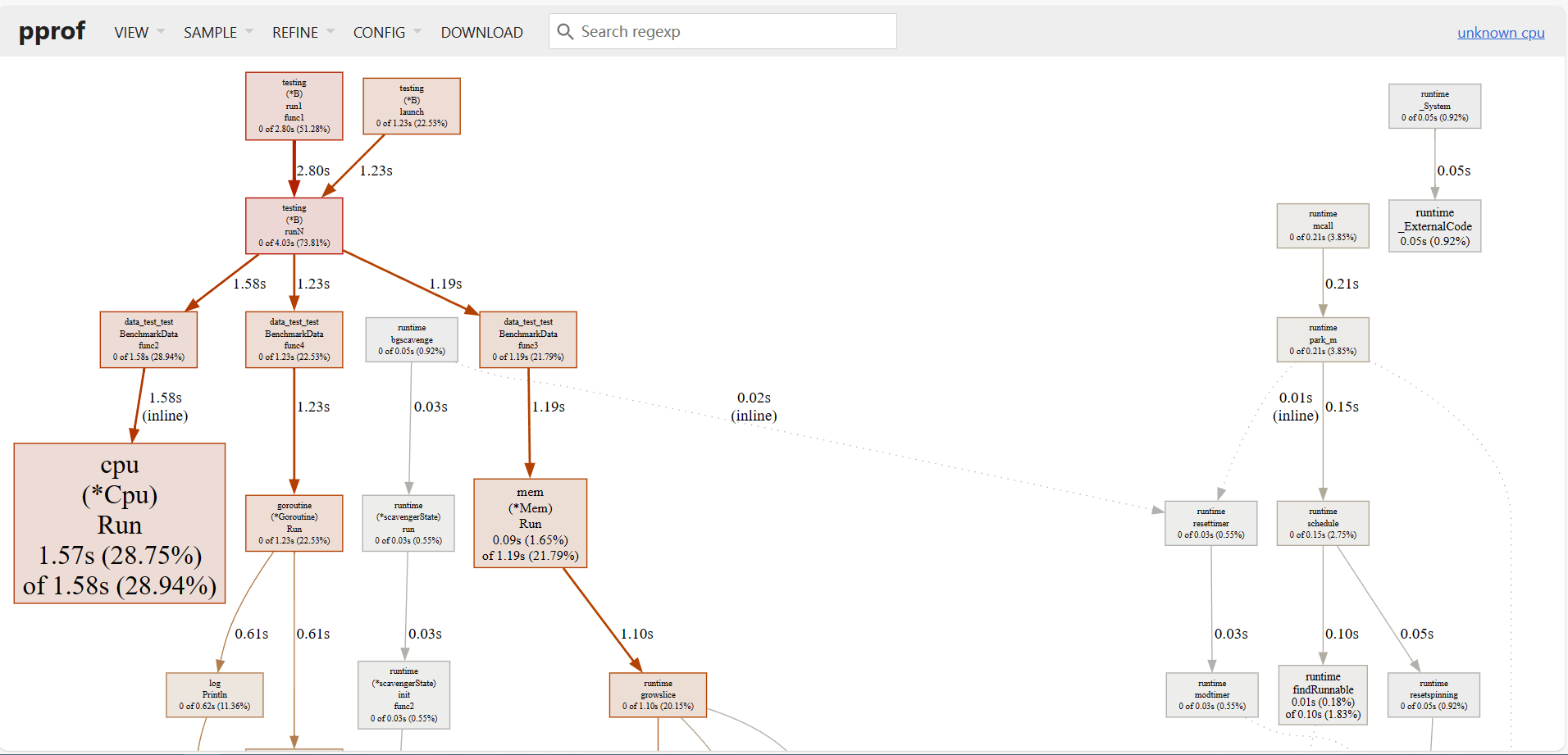The image size is (1568, 755).
Task: Open the VIEW menu
Action: [131, 32]
